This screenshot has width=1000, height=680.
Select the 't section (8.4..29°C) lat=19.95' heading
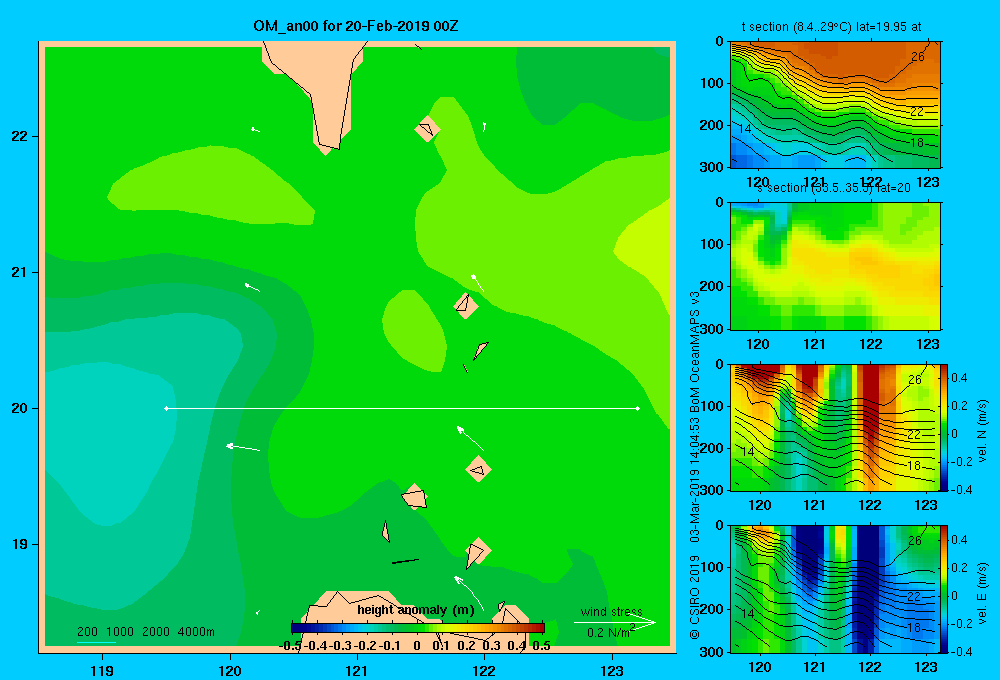click(831, 27)
